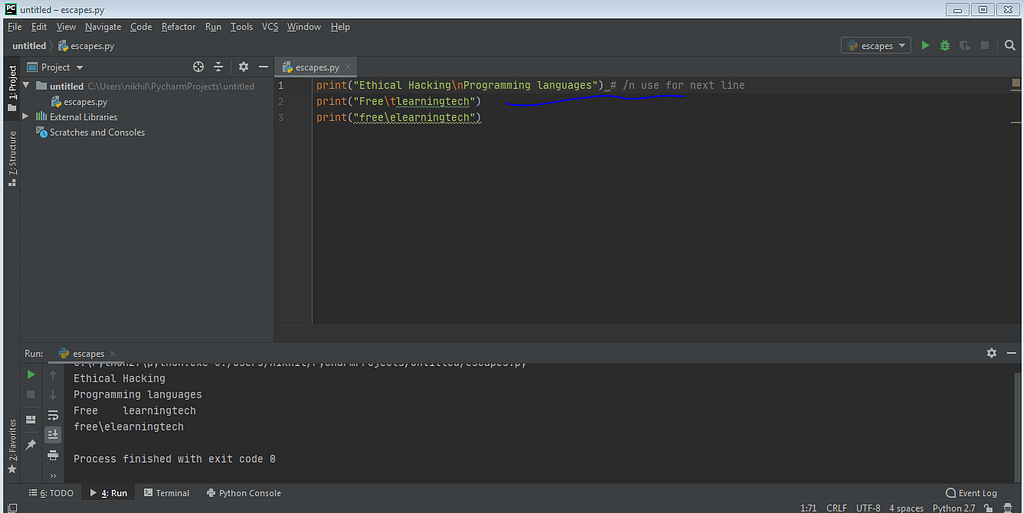1024x513 pixels.
Task: Open 2: Favorites side tool window
Action: pyautogui.click(x=12, y=446)
